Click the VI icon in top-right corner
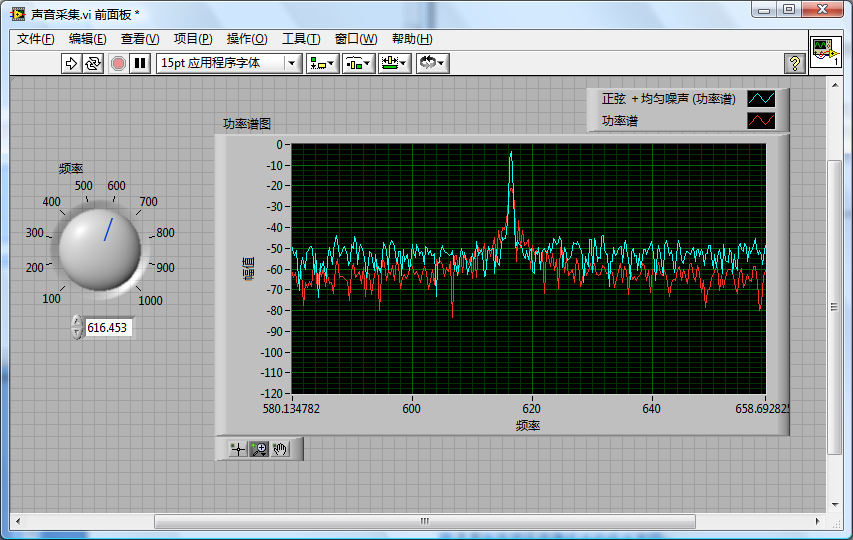The width and height of the screenshot is (853, 540). pos(824,51)
